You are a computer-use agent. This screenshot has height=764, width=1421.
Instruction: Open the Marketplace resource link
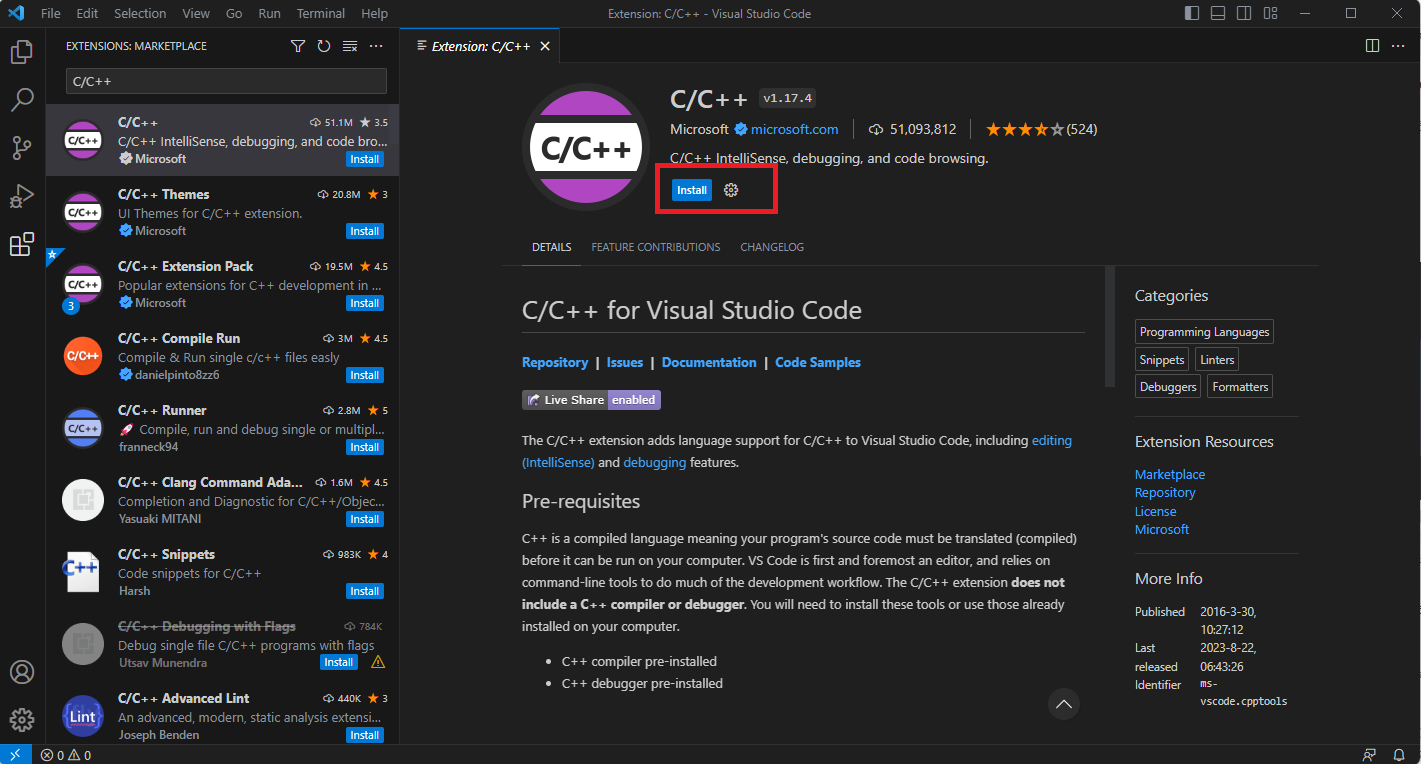[1170, 474]
